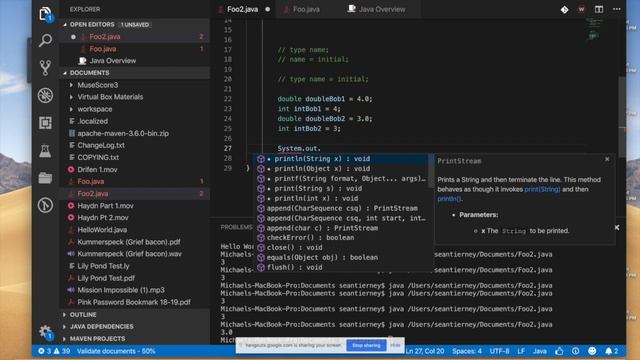Collapse the Open Editors section

click(92, 24)
